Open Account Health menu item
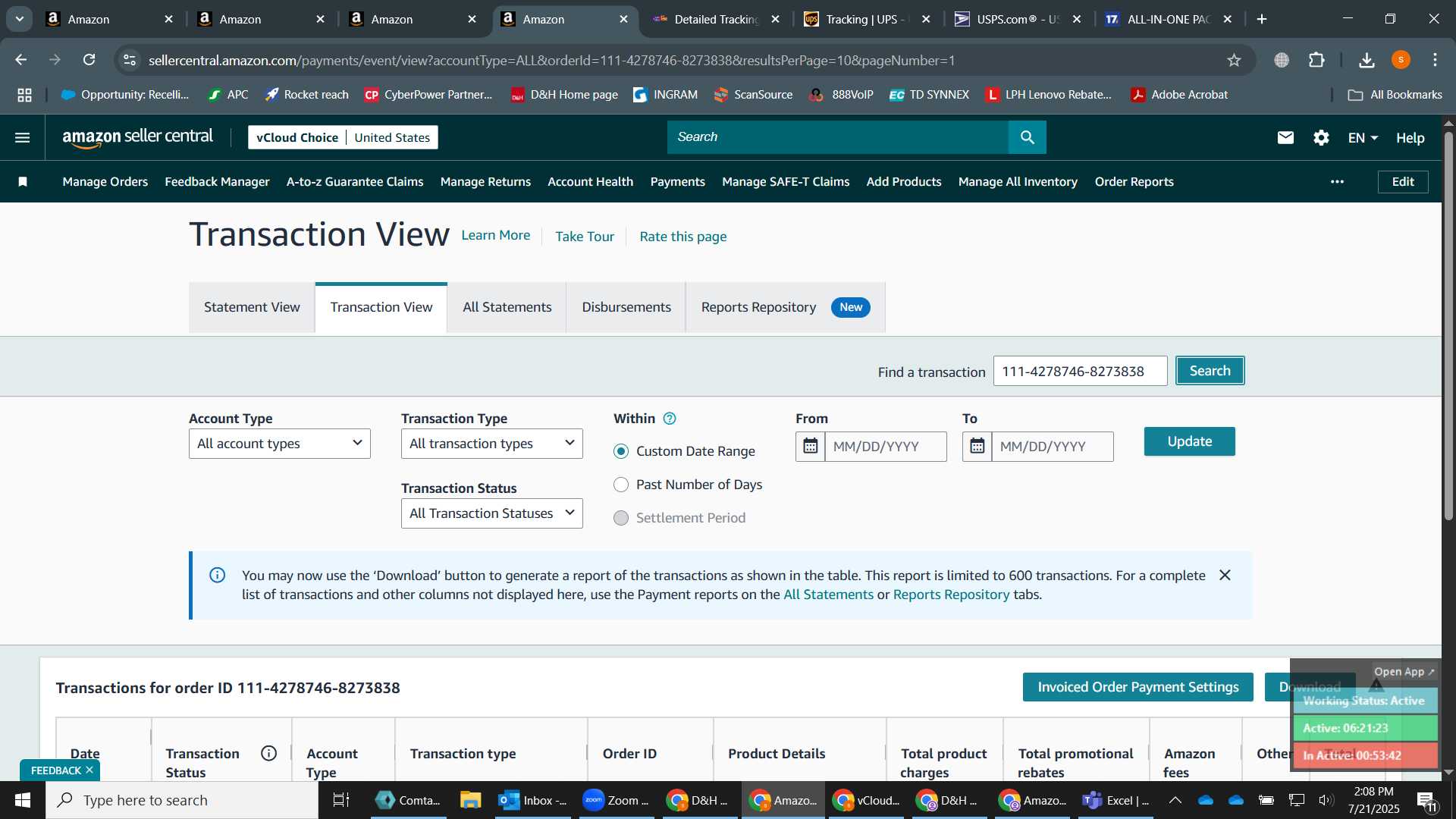The height and width of the screenshot is (819, 1456). coord(591,181)
